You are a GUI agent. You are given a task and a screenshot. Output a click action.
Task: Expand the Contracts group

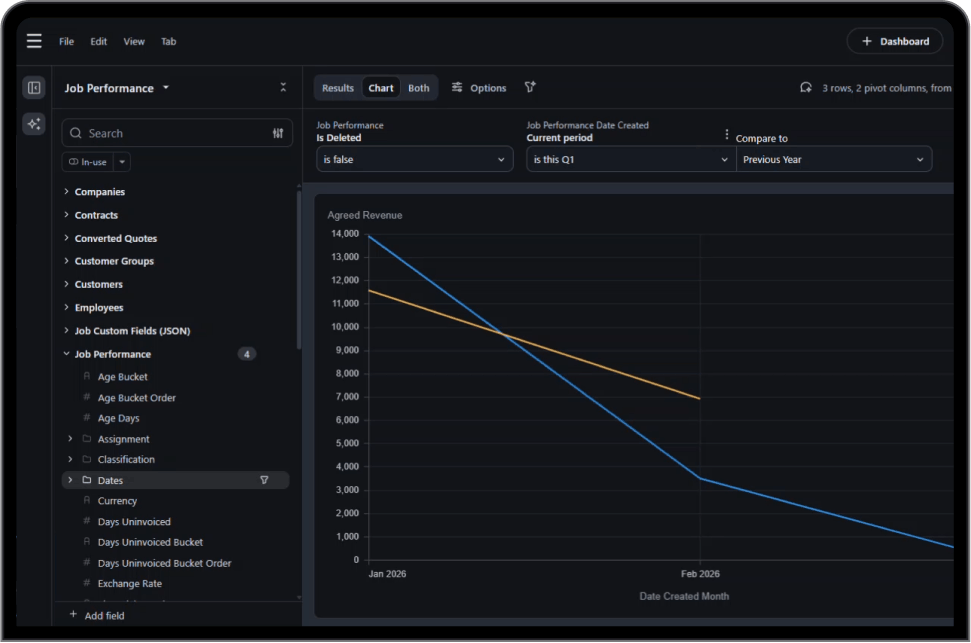point(66,214)
